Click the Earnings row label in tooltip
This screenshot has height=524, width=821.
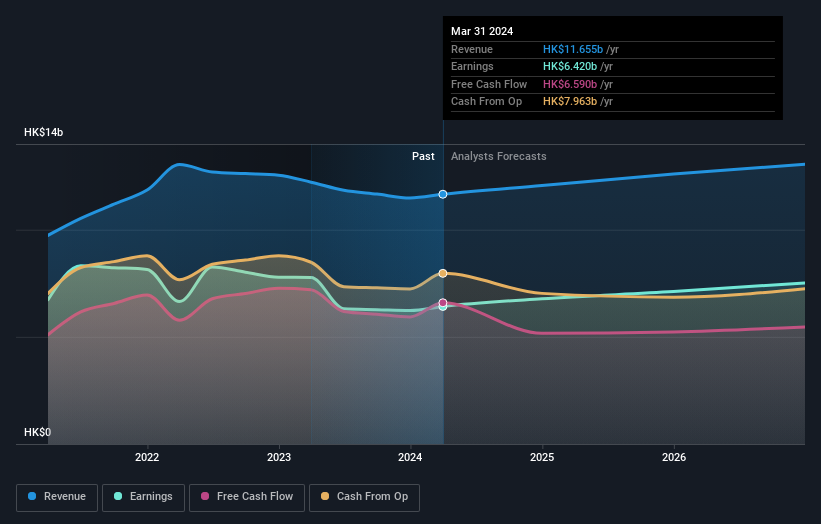472,66
